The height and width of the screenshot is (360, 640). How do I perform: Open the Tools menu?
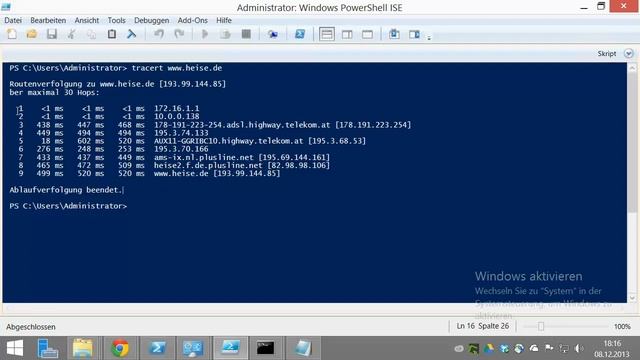click(116, 20)
